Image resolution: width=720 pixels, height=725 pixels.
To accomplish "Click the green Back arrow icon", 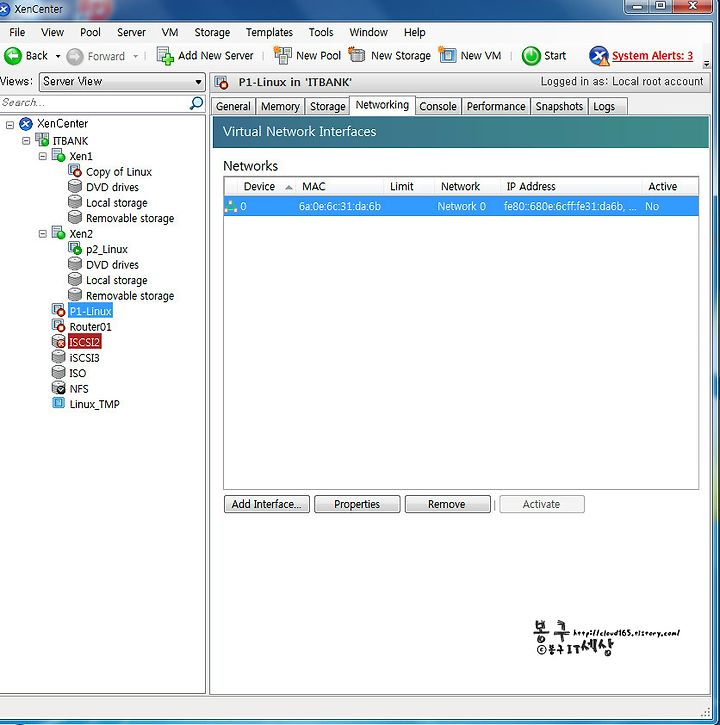I will click(x=12, y=56).
